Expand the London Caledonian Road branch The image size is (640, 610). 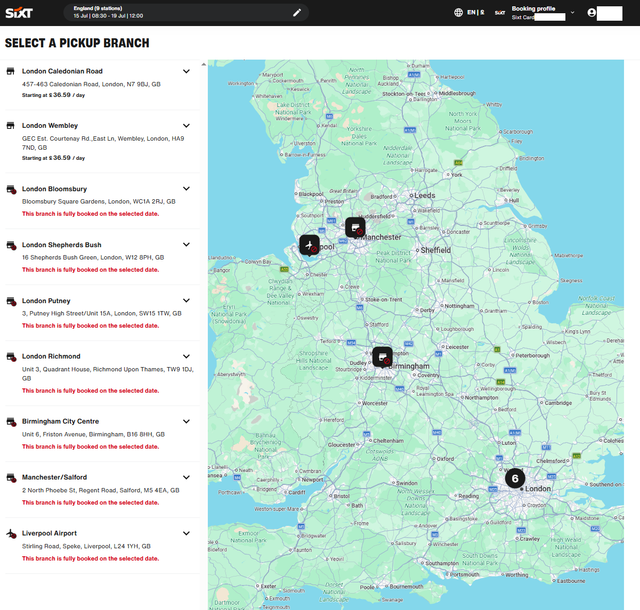pos(186,71)
